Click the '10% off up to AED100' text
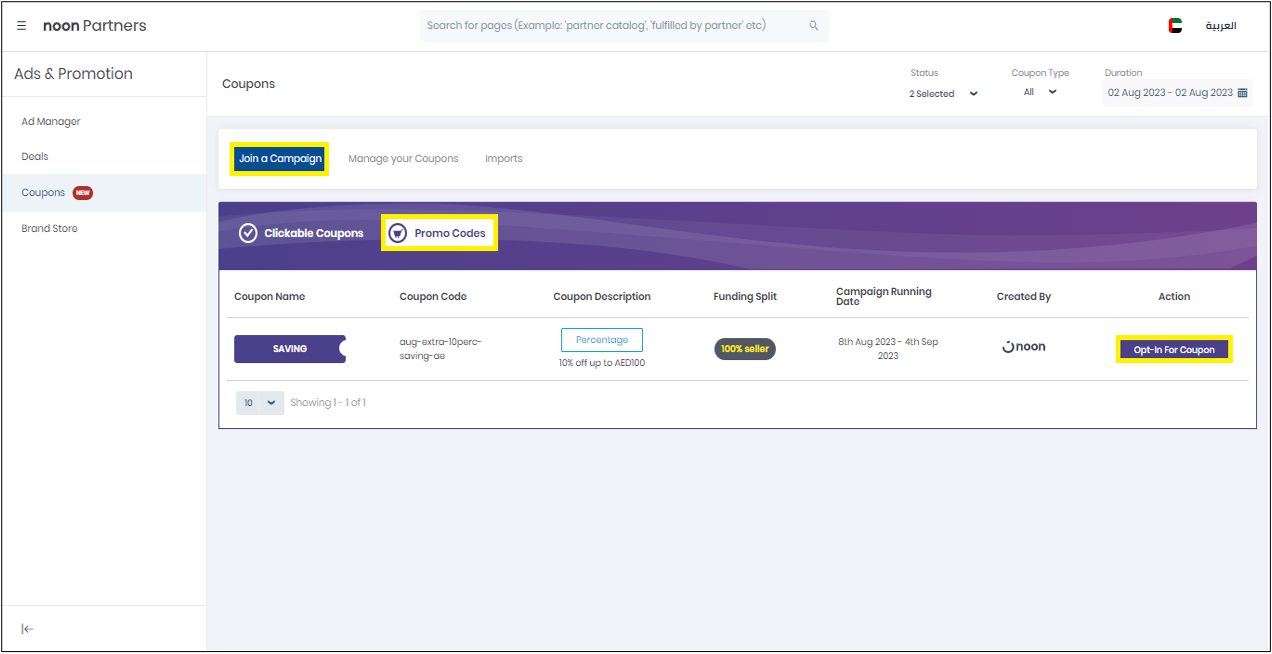1272x654 pixels. (602, 363)
